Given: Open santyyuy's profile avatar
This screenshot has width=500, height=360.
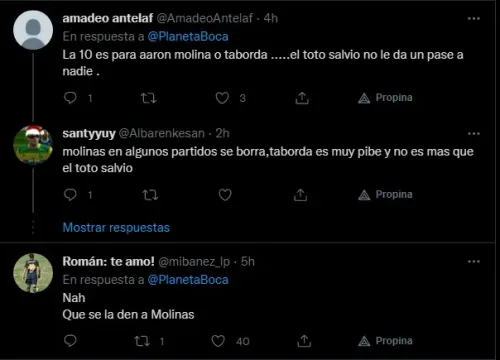Looking at the screenshot, I should [x=33, y=145].
